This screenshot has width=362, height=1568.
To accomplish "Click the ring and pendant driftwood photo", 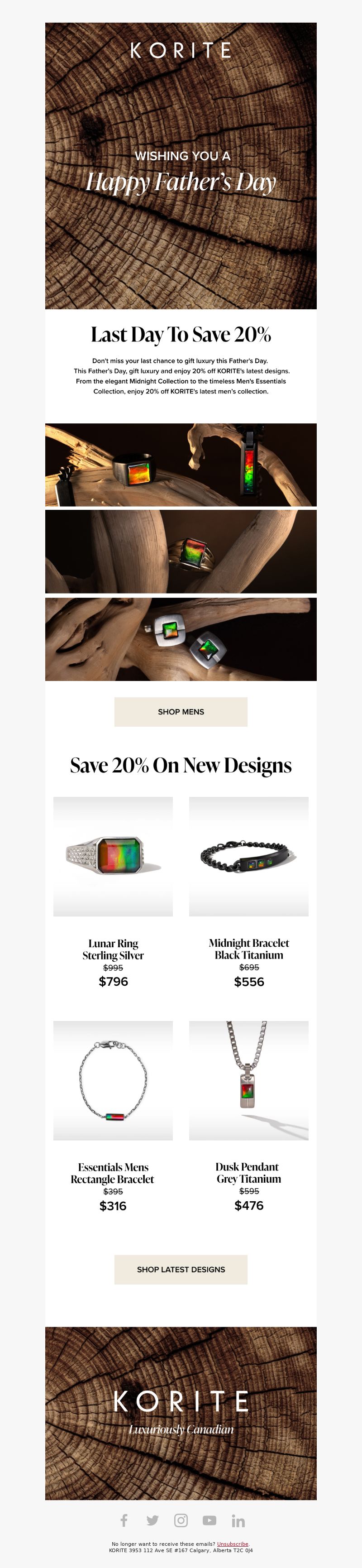I will click(x=181, y=465).
